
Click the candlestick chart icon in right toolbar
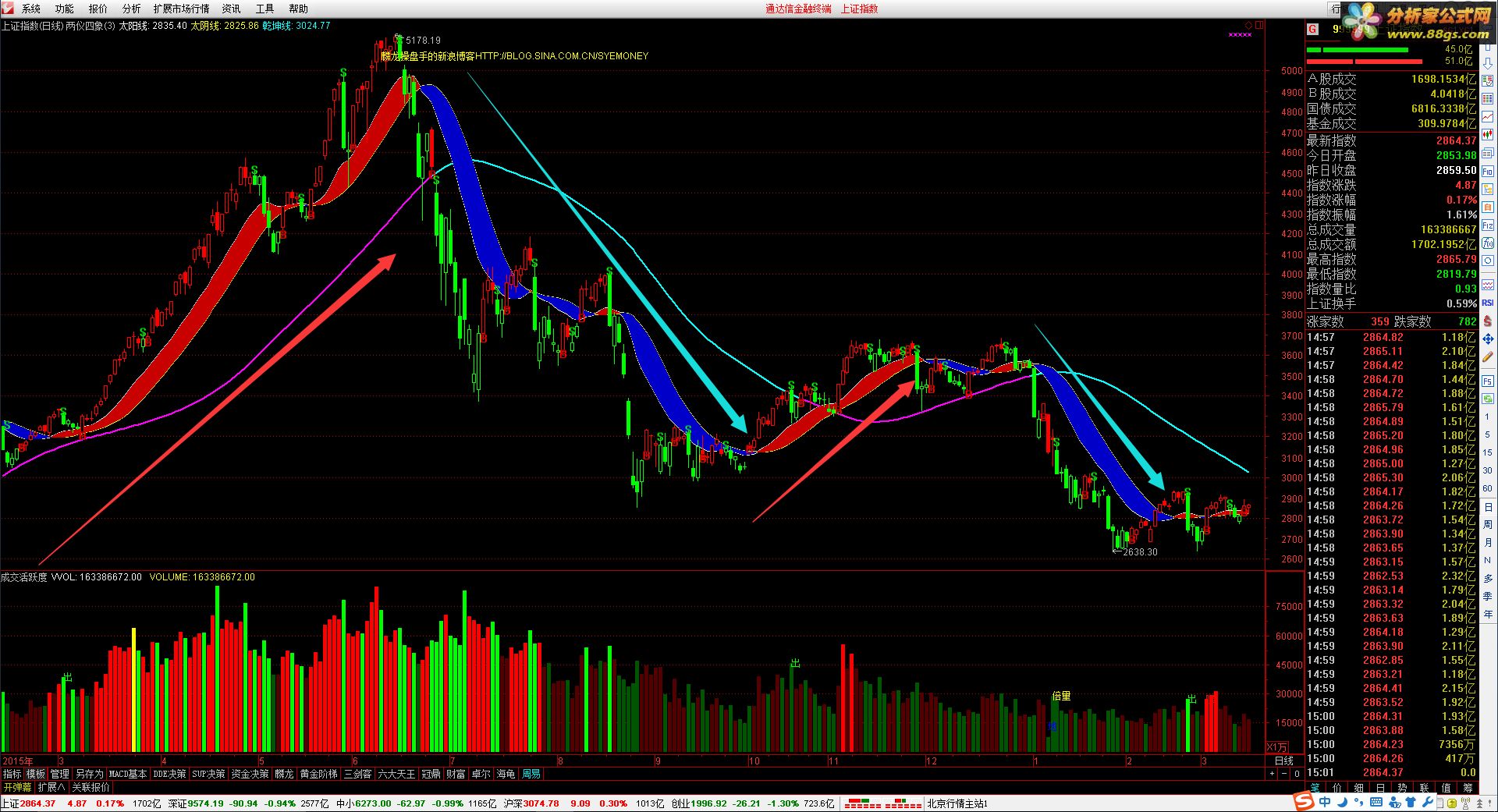click(x=1488, y=134)
